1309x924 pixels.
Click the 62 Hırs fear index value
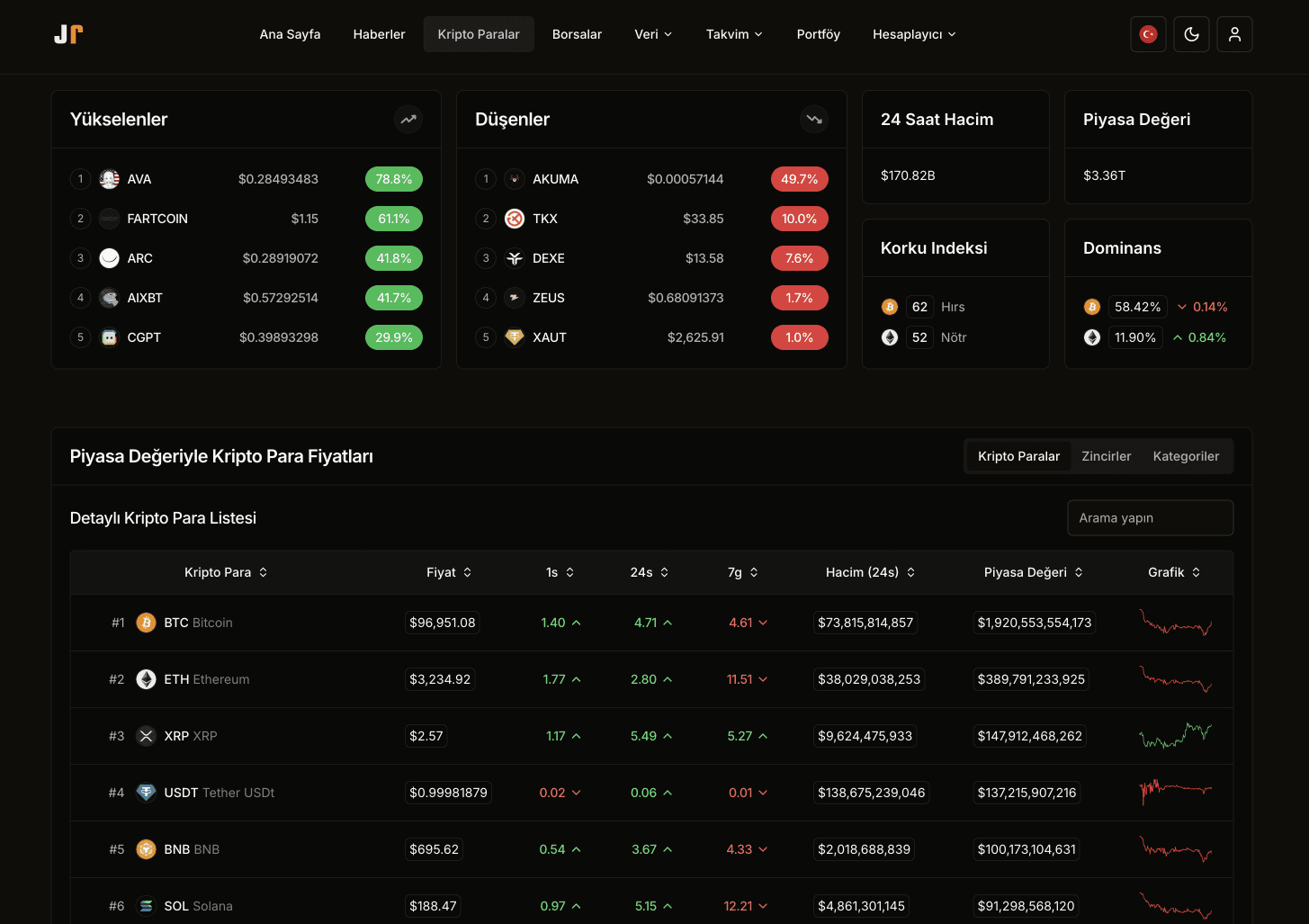[919, 307]
